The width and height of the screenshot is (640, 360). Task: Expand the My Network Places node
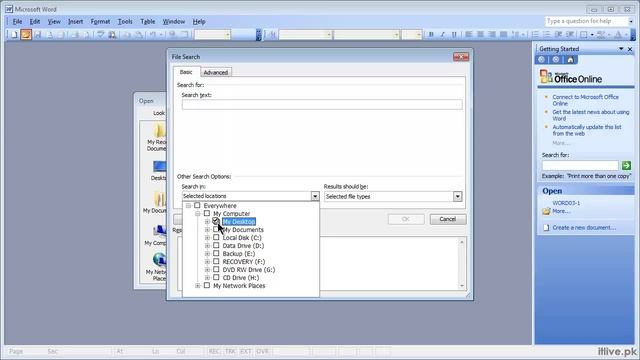point(198,286)
